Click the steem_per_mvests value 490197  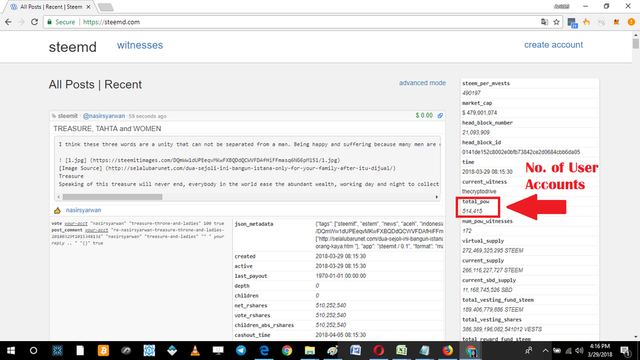(x=471, y=93)
